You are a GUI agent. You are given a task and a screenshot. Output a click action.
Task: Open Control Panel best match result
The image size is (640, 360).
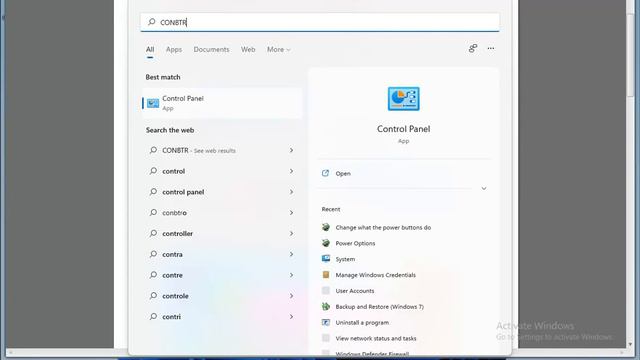(x=222, y=103)
